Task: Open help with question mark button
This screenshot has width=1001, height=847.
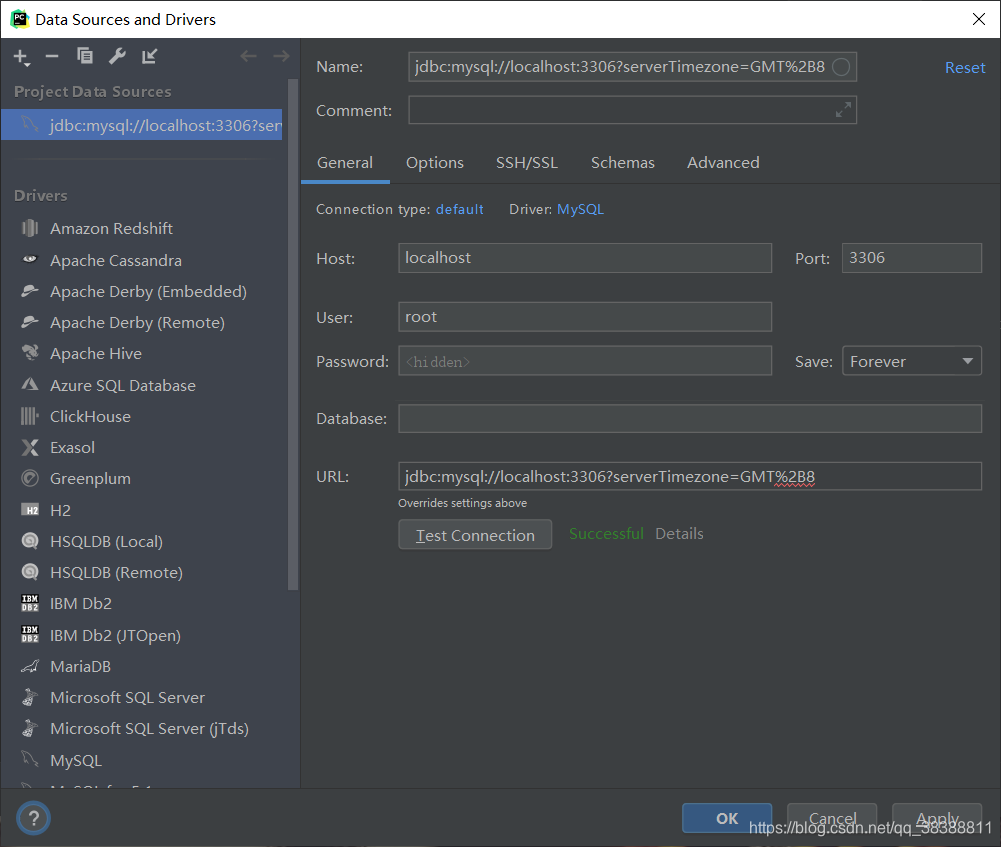Action: [x=33, y=818]
